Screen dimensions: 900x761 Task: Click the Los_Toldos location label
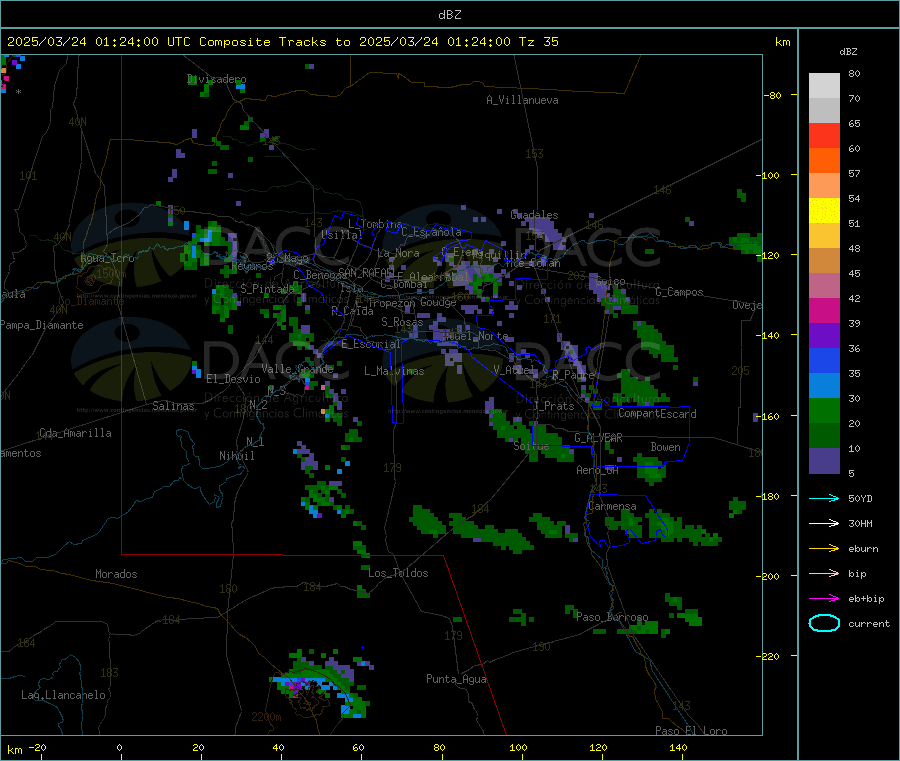click(398, 573)
